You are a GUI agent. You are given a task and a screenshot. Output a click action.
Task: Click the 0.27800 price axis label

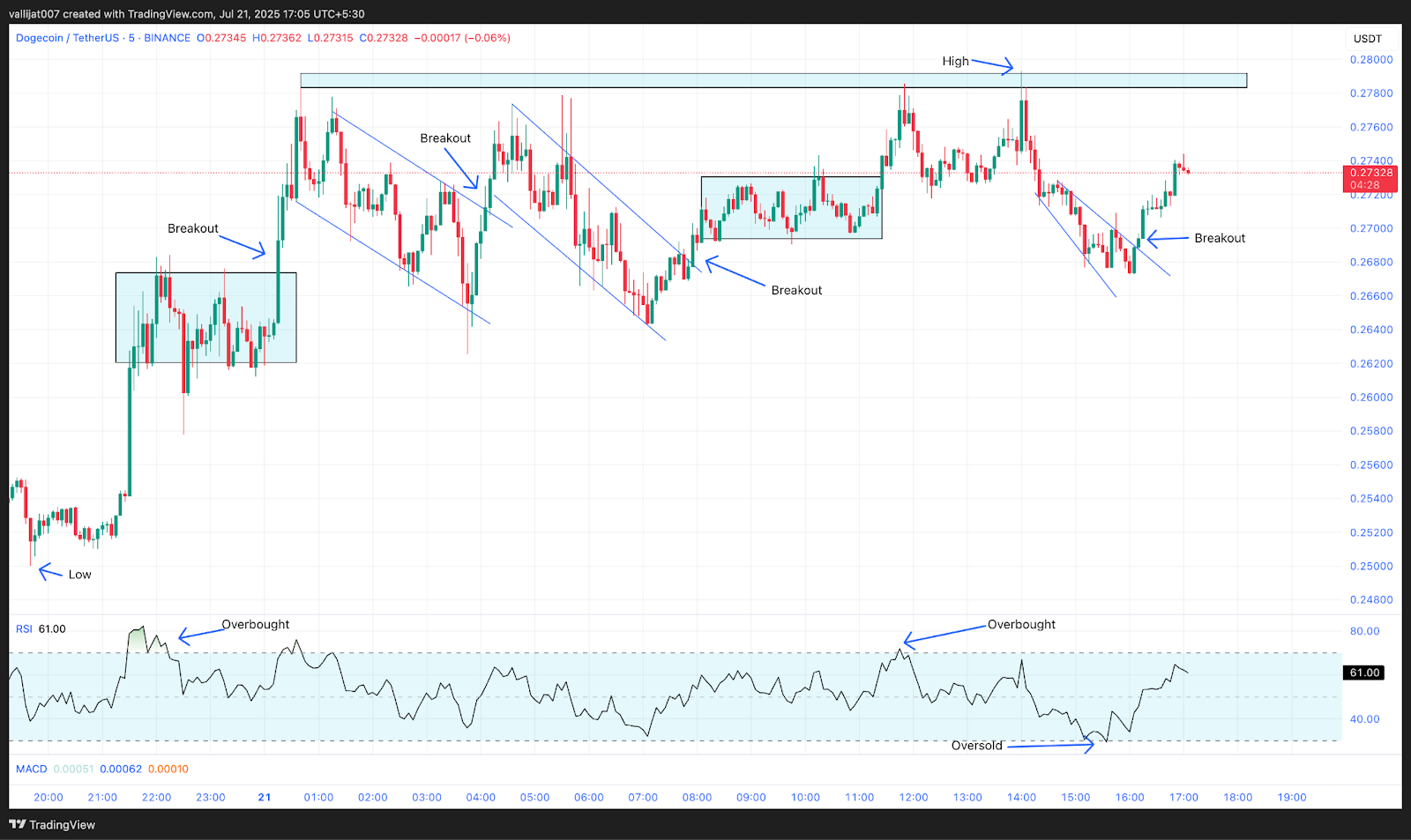(1371, 93)
